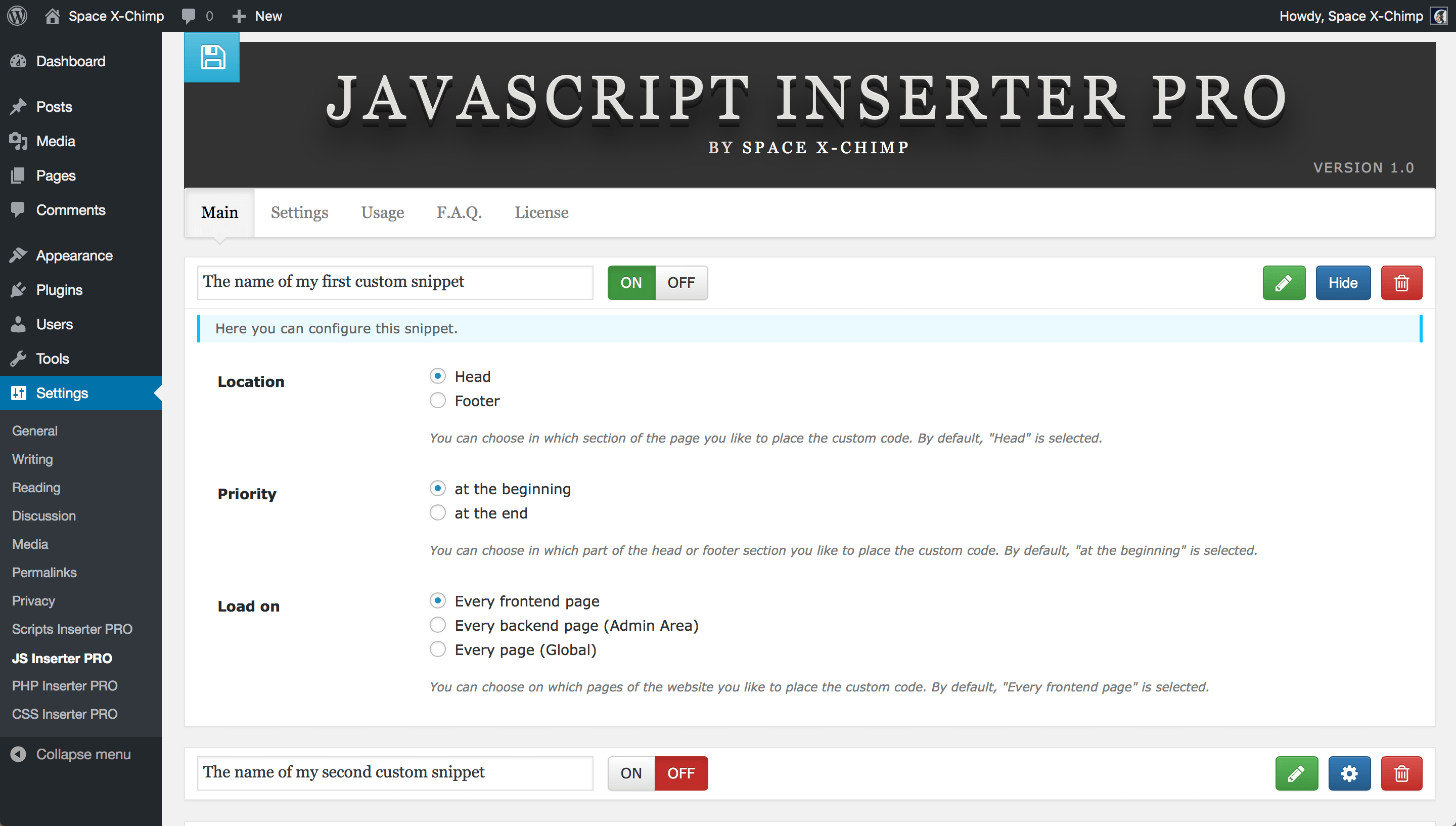Click the red delete icon for second snippet

1402,772
